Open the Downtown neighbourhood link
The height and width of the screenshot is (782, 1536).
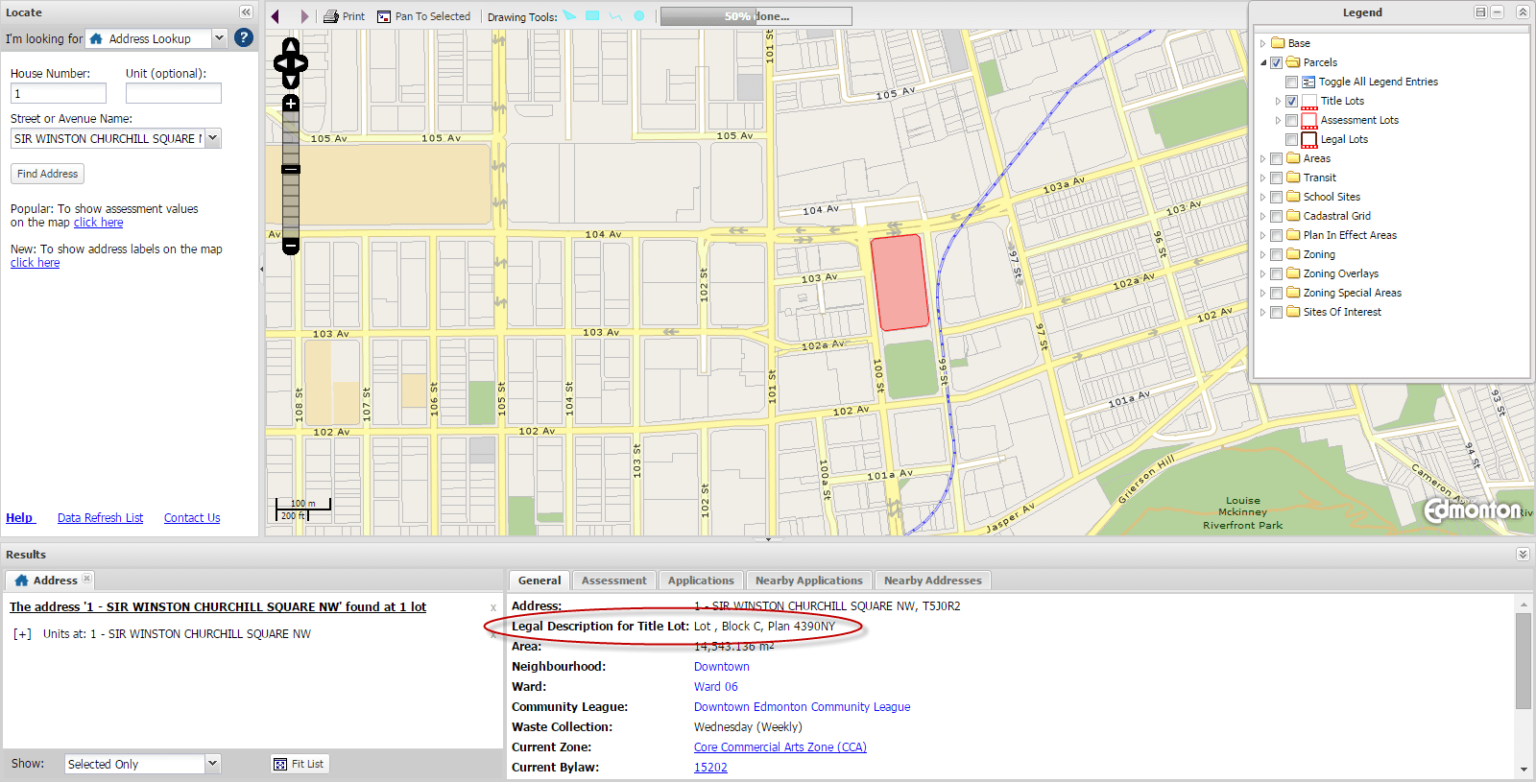point(719,666)
